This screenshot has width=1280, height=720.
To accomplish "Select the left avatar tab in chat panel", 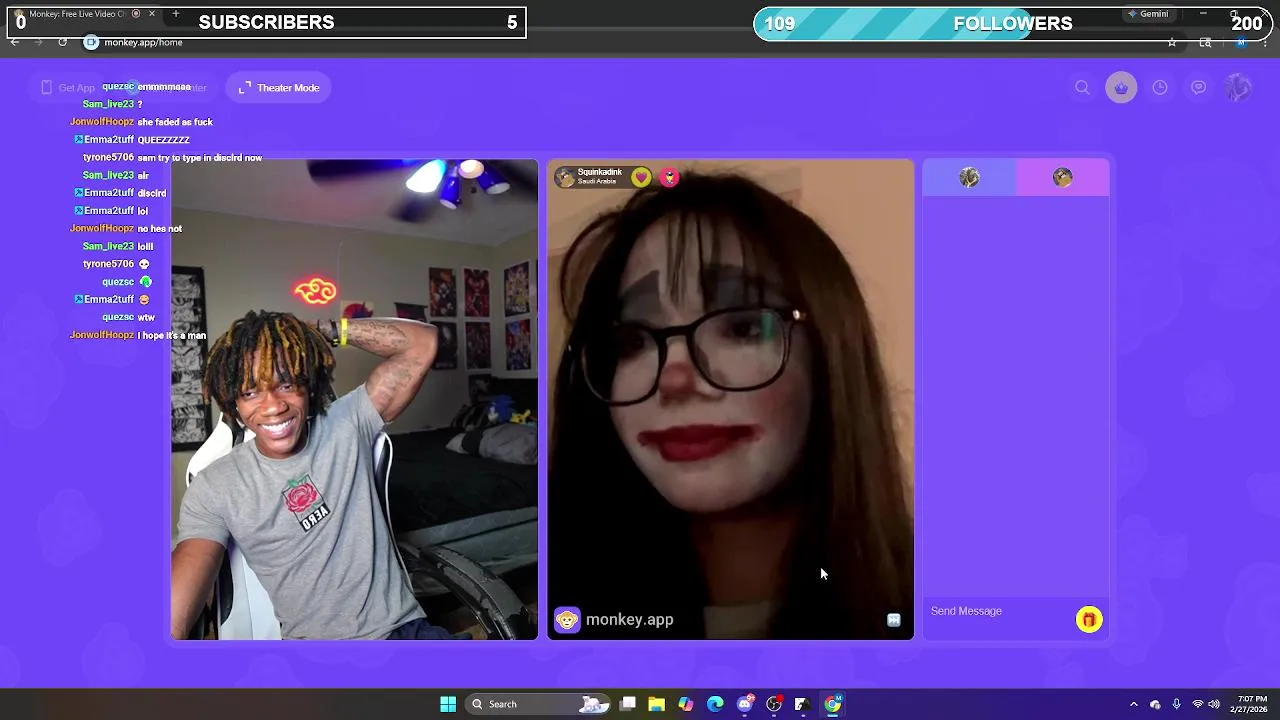I will click(x=969, y=178).
